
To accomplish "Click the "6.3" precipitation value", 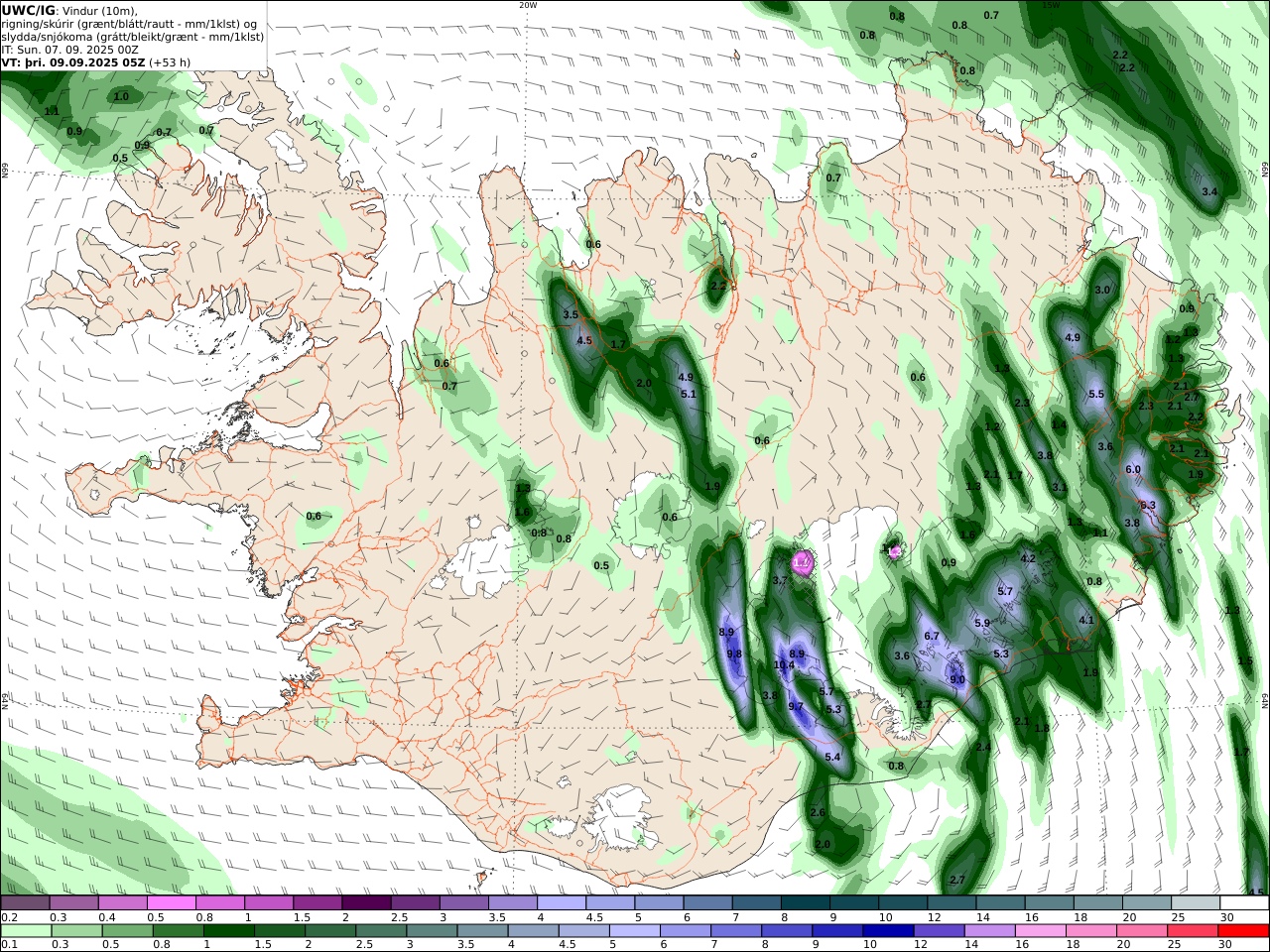I will [1149, 505].
